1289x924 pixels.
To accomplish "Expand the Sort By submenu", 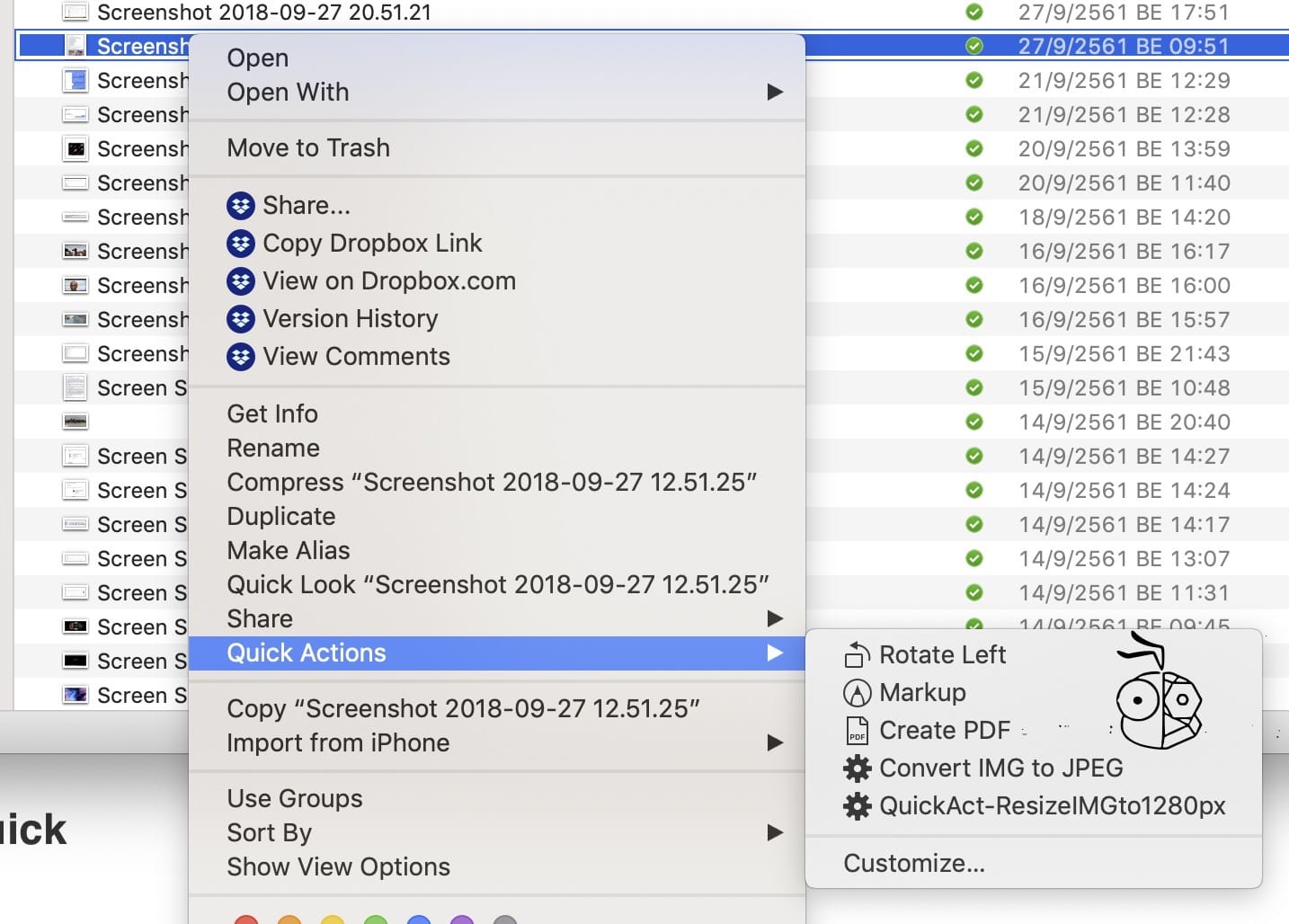I will pos(268,832).
